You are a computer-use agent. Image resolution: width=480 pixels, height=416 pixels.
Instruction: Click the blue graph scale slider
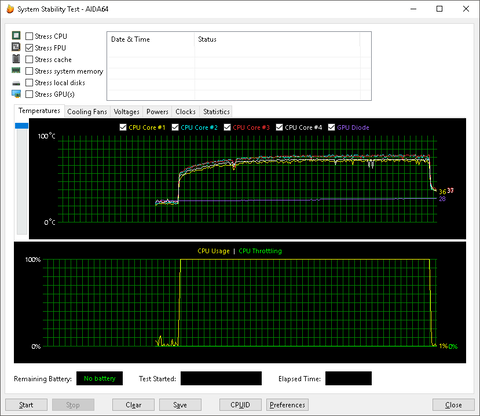(x=22, y=126)
